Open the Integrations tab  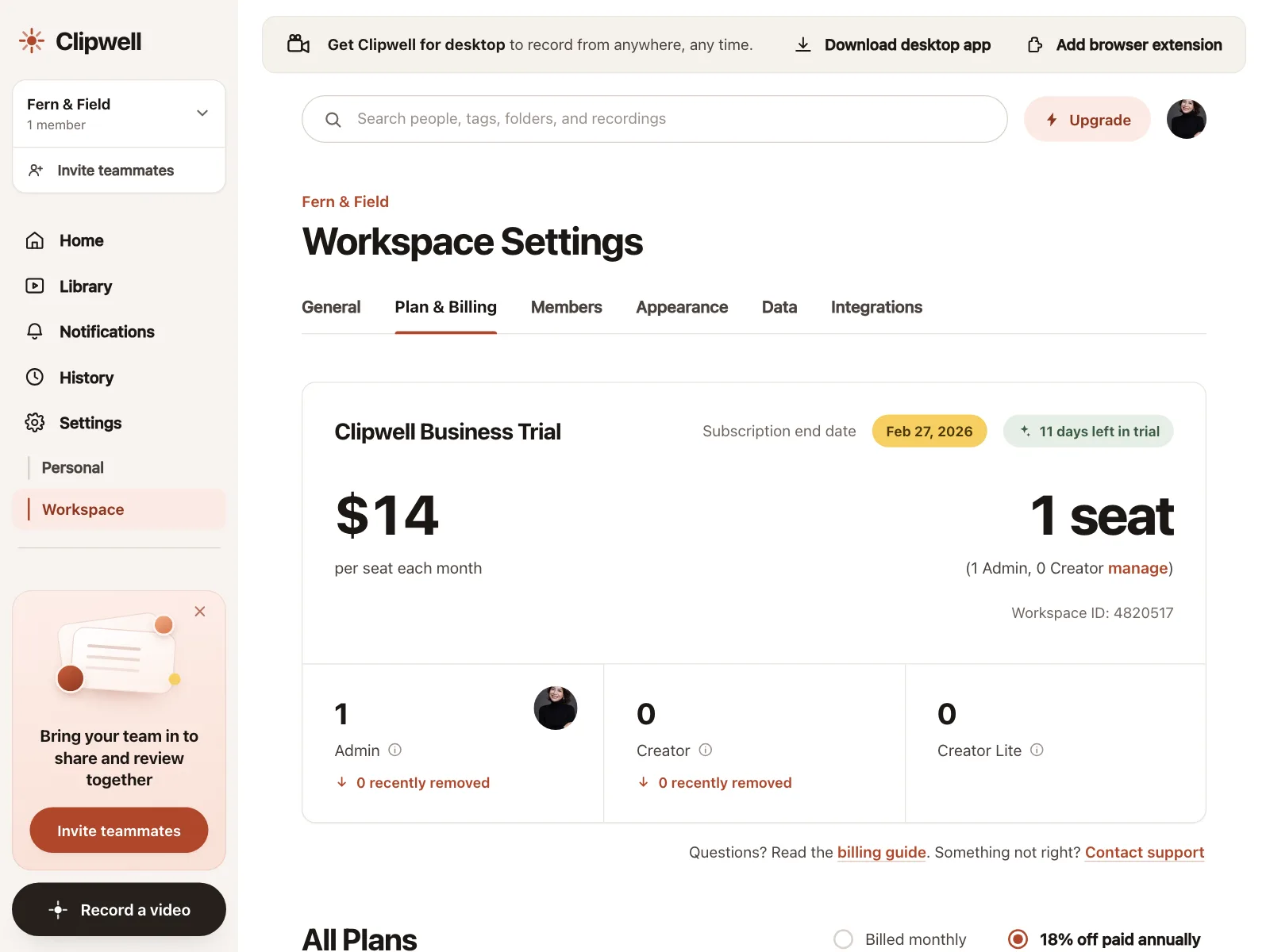point(876,307)
